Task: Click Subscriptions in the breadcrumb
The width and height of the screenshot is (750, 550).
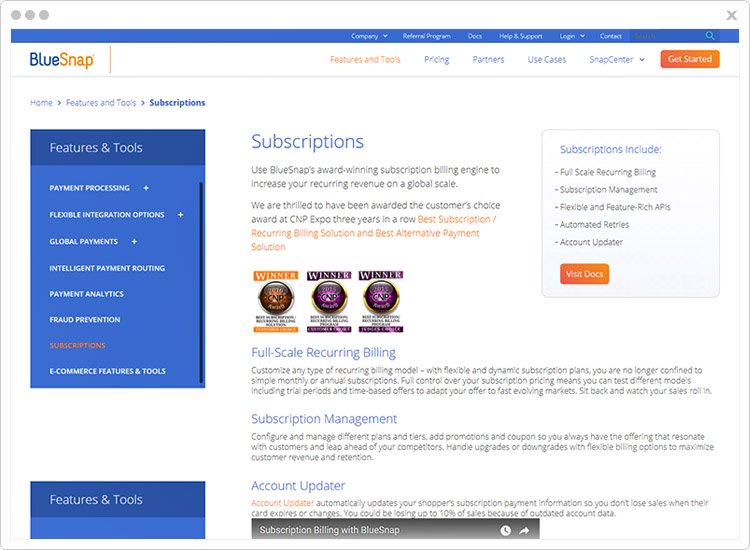Action: [177, 102]
